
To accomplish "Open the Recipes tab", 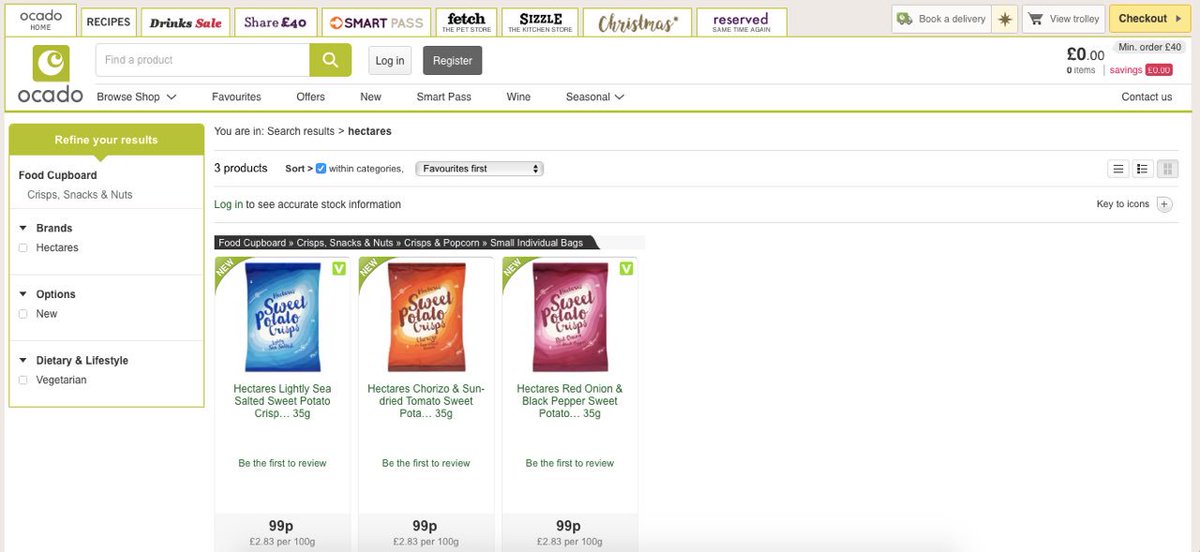I will [108, 22].
